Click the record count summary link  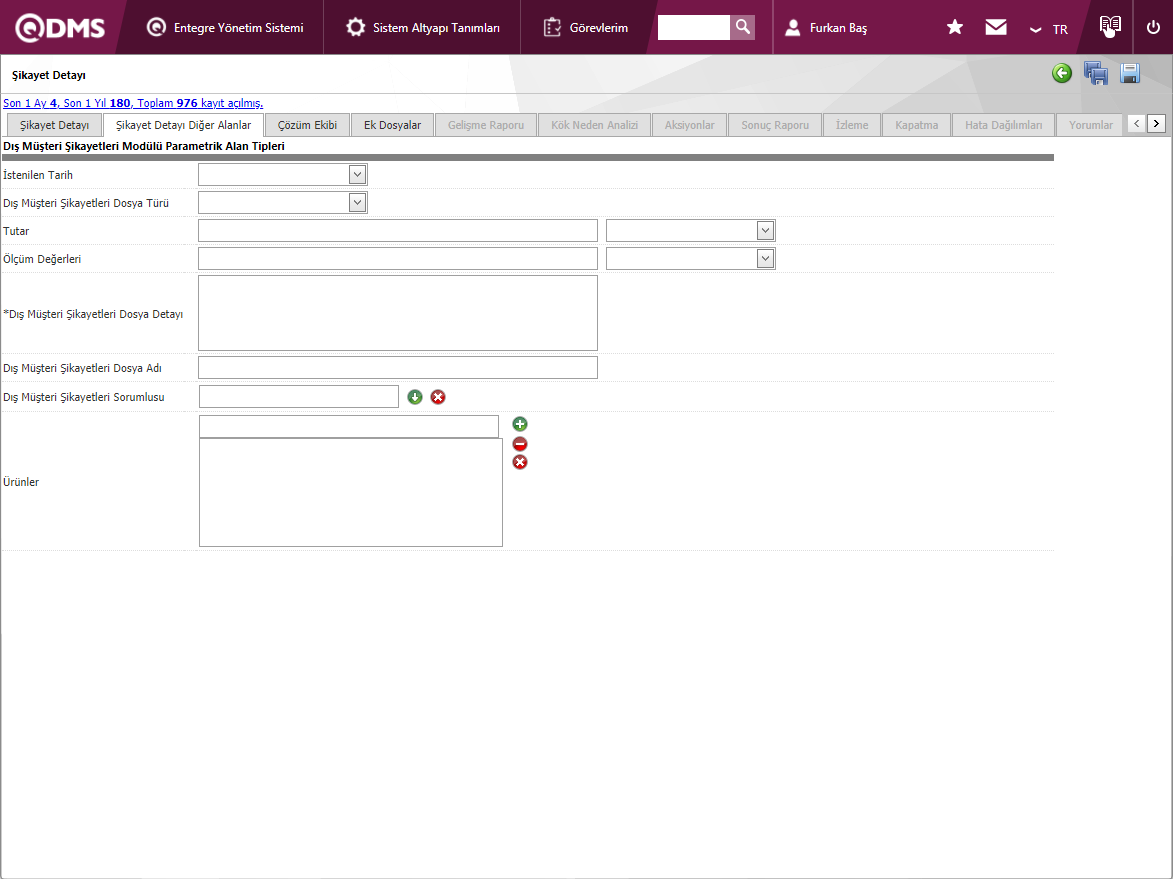[133, 103]
